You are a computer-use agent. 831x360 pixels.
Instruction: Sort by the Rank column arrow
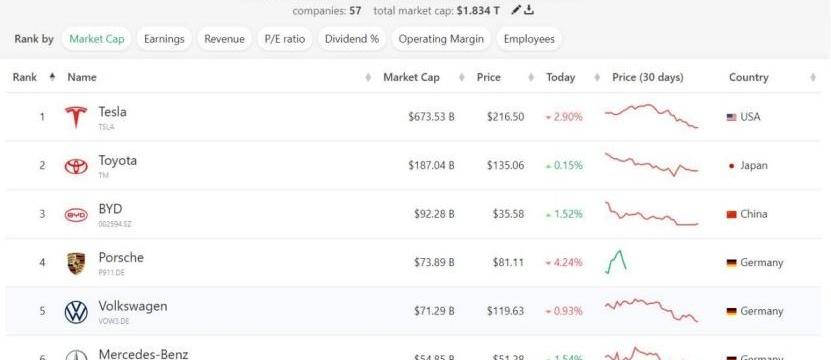point(52,77)
